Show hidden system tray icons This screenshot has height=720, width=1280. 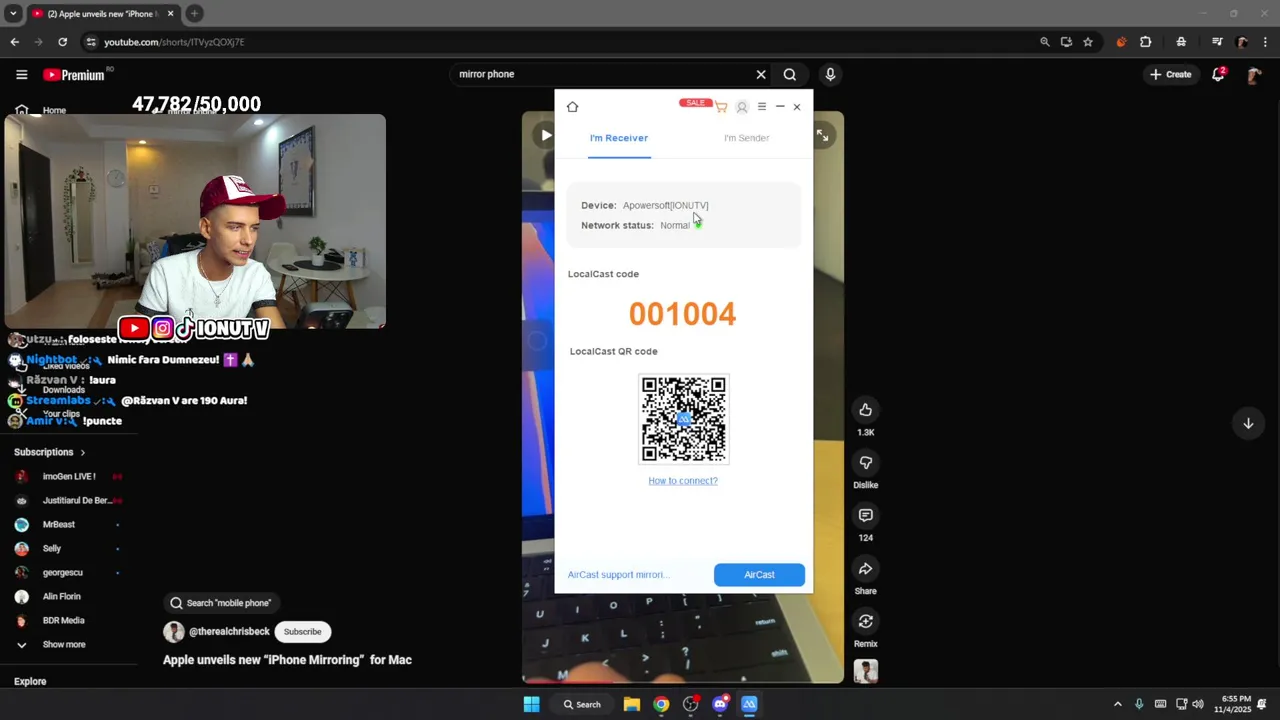(1118, 704)
